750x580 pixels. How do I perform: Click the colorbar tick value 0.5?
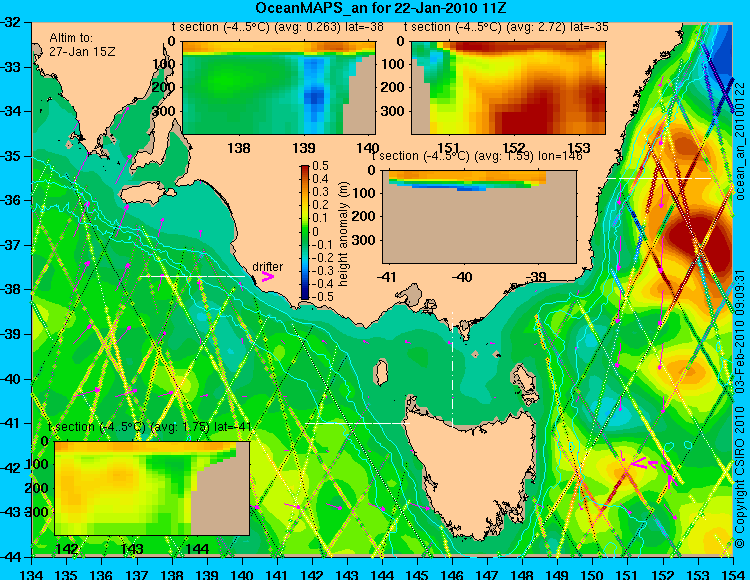320,166
